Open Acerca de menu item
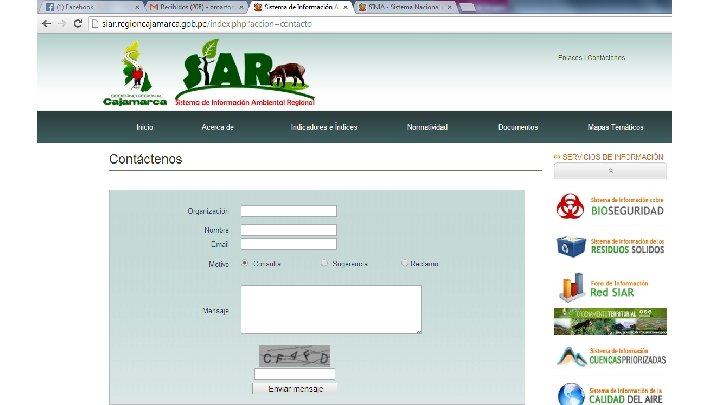This screenshot has width=720, height=405. click(218, 127)
